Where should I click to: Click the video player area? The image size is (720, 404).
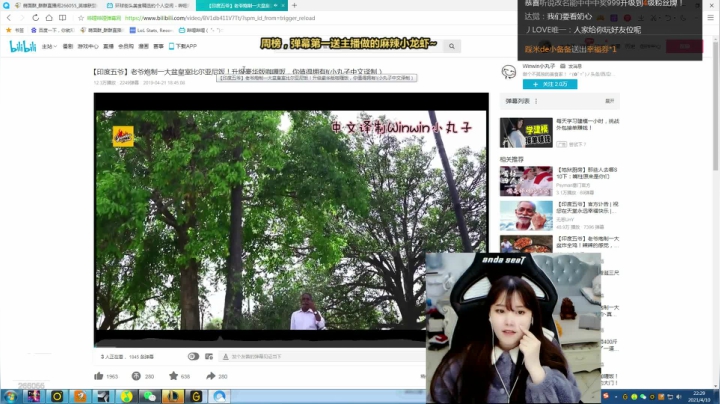tap(291, 219)
